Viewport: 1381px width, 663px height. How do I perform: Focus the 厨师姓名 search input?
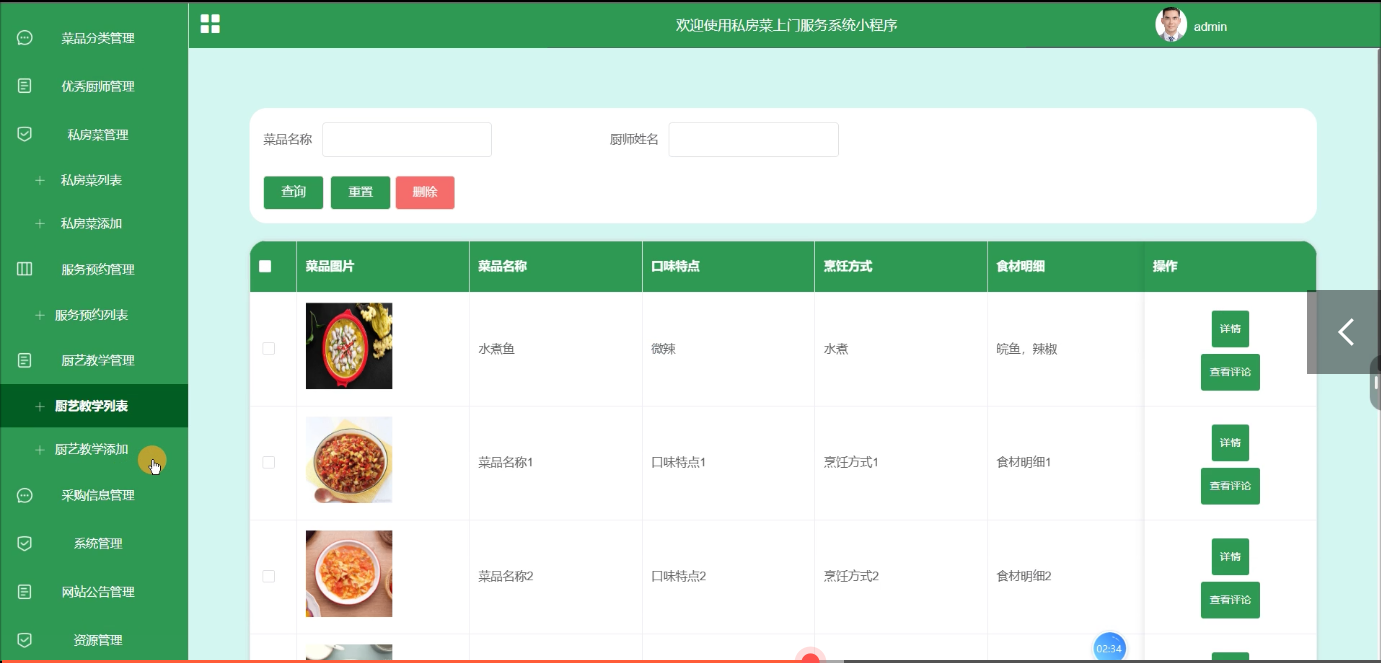(753, 139)
